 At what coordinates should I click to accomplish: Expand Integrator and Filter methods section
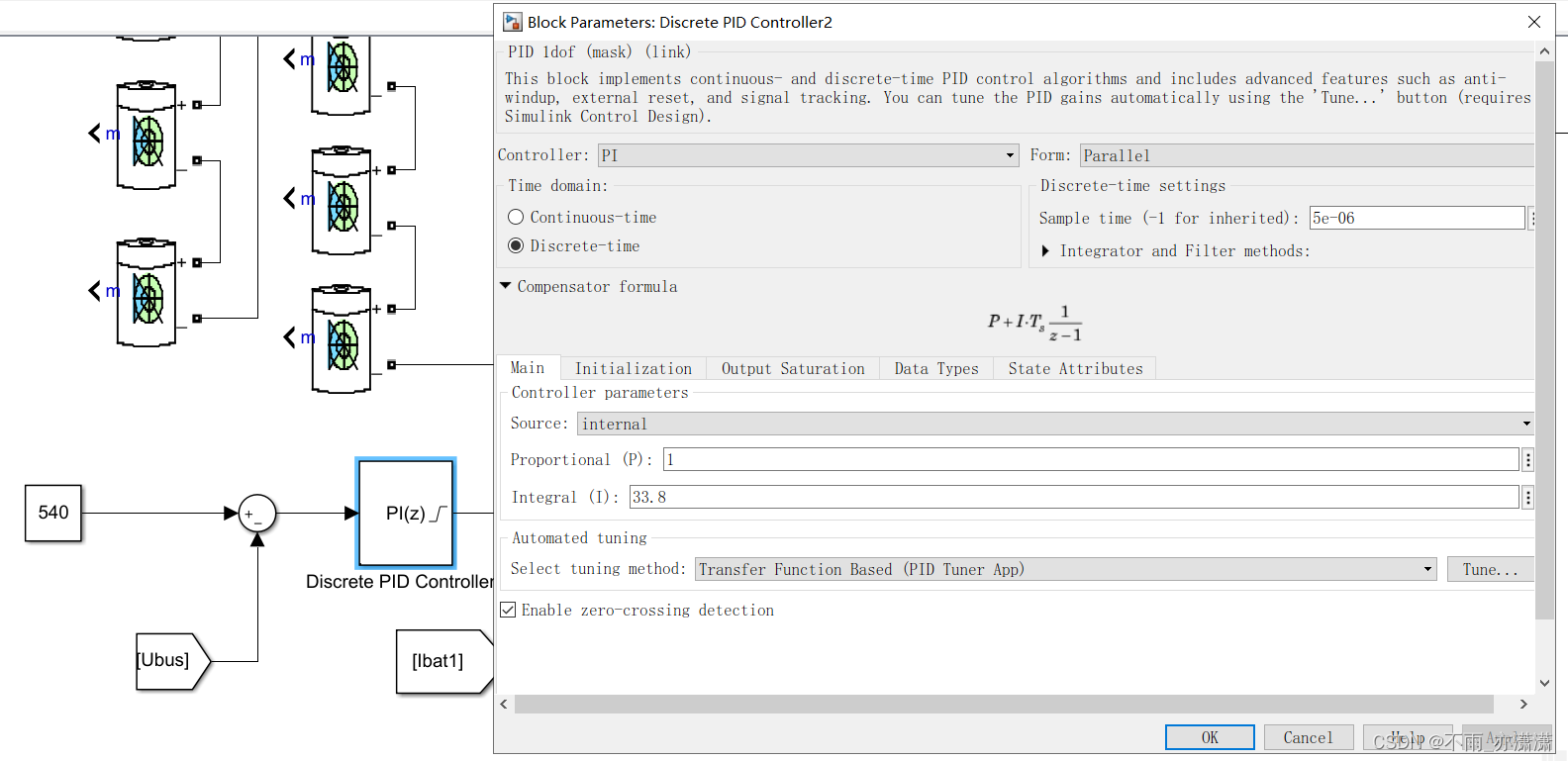(1045, 251)
